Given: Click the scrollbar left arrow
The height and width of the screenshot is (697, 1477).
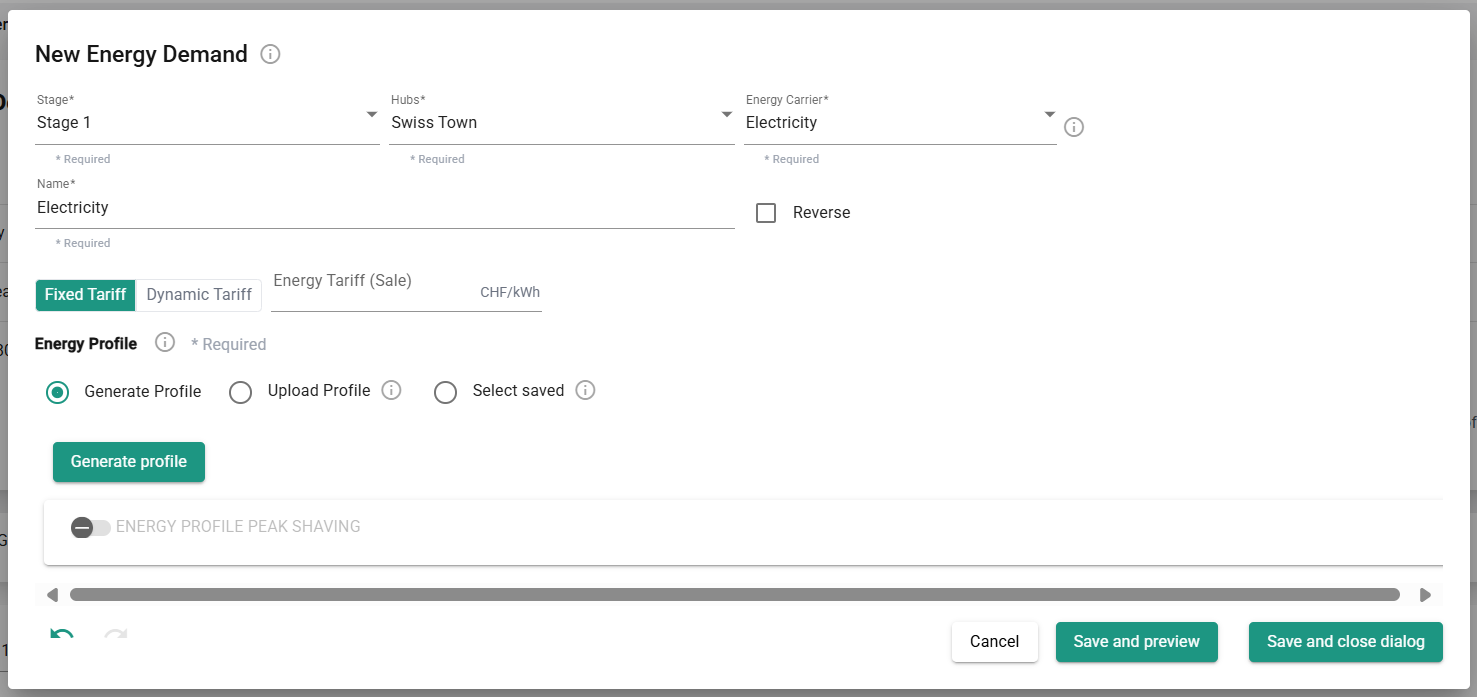Looking at the screenshot, I should click(53, 595).
